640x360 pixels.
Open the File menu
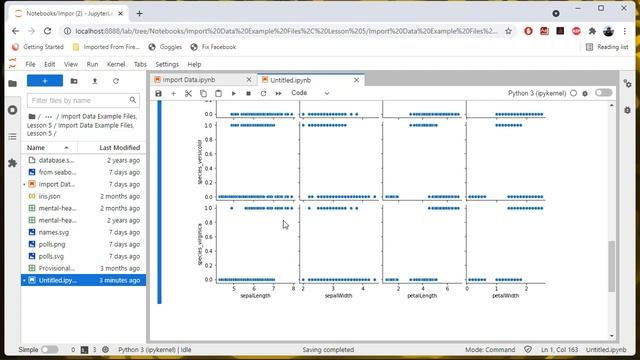tap(30, 64)
